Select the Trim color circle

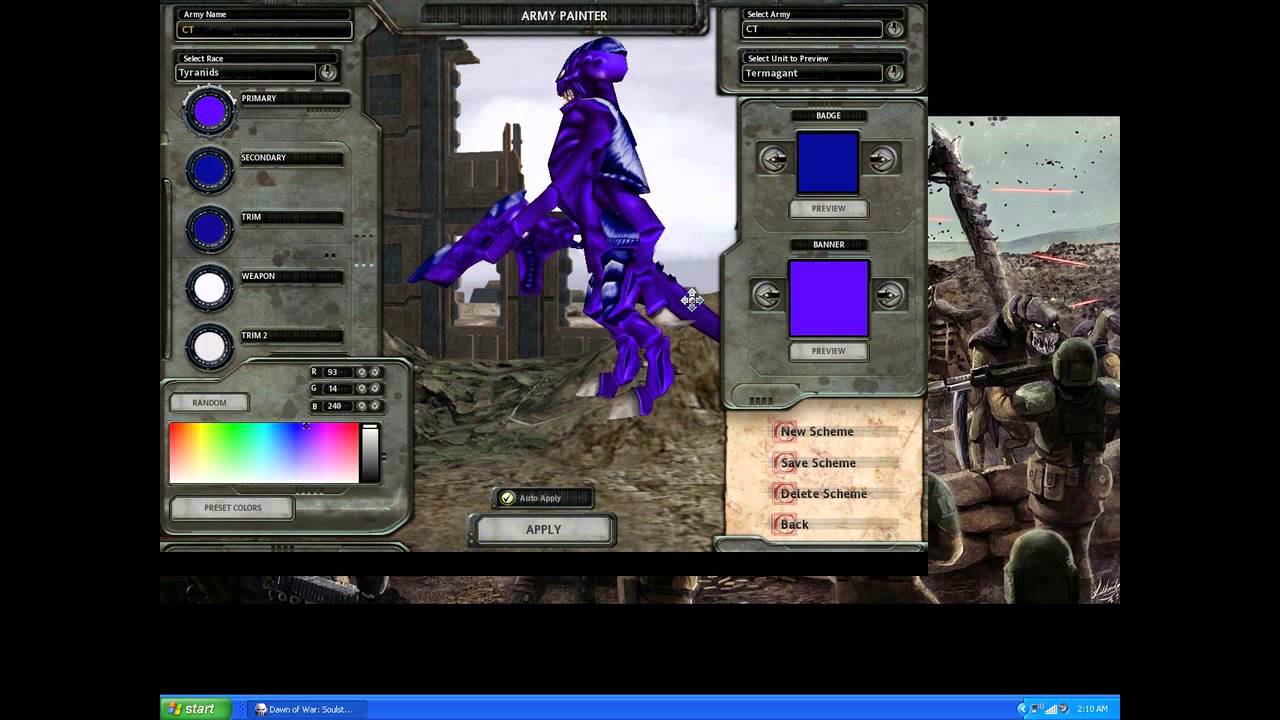click(x=209, y=229)
